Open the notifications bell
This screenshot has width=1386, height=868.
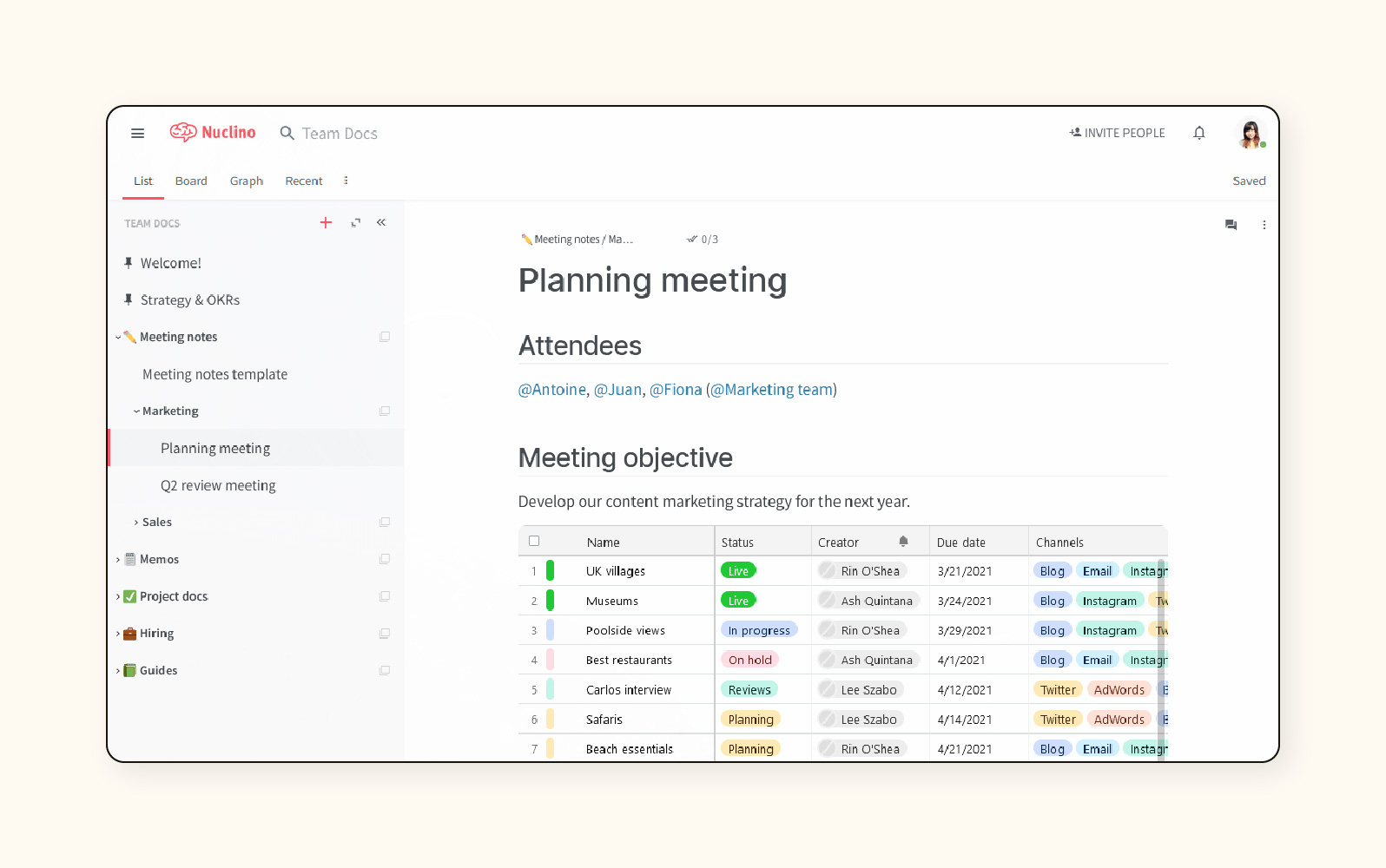tap(1199, 133)
